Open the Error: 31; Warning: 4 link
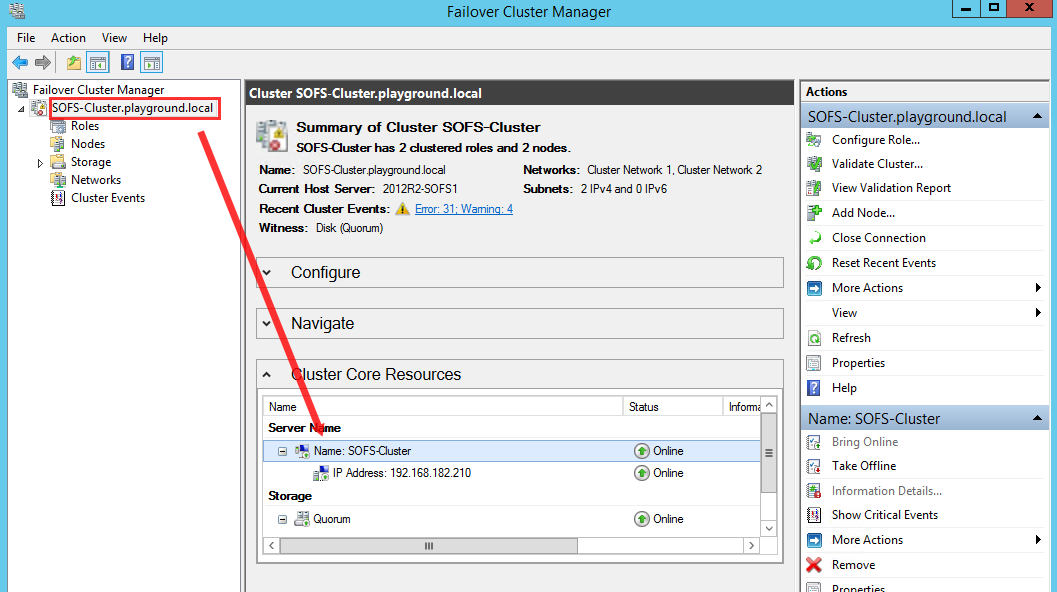 [464, 209]
